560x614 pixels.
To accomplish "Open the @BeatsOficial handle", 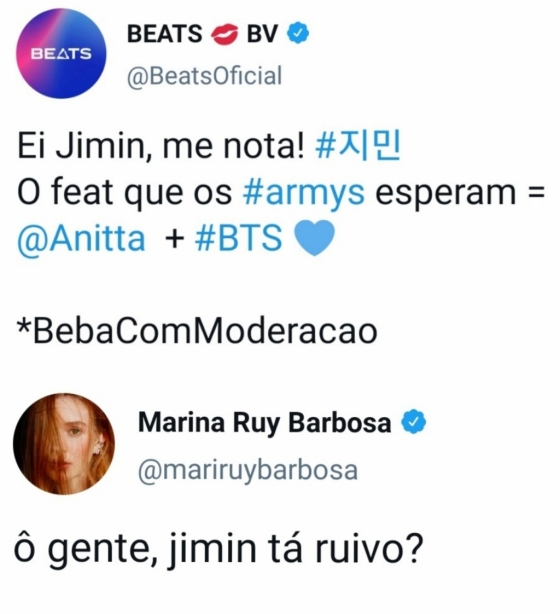I will coord(204,76).
